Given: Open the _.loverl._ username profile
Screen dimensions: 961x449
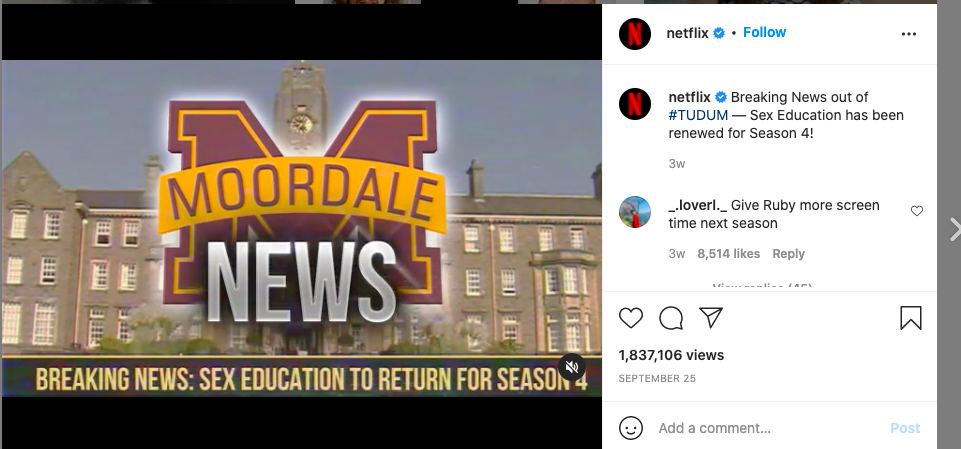Looking at the screenshot, I should coord(697,206).
